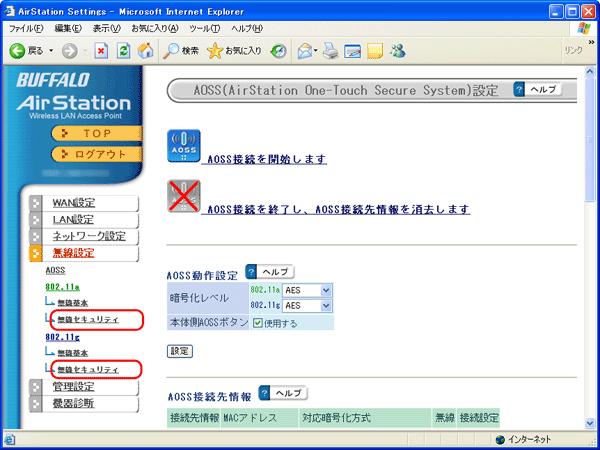Open LAN設定 in sidebar
Image resolution: width=600 pixels, height=450 pixels.
click(x=73, y=220)
